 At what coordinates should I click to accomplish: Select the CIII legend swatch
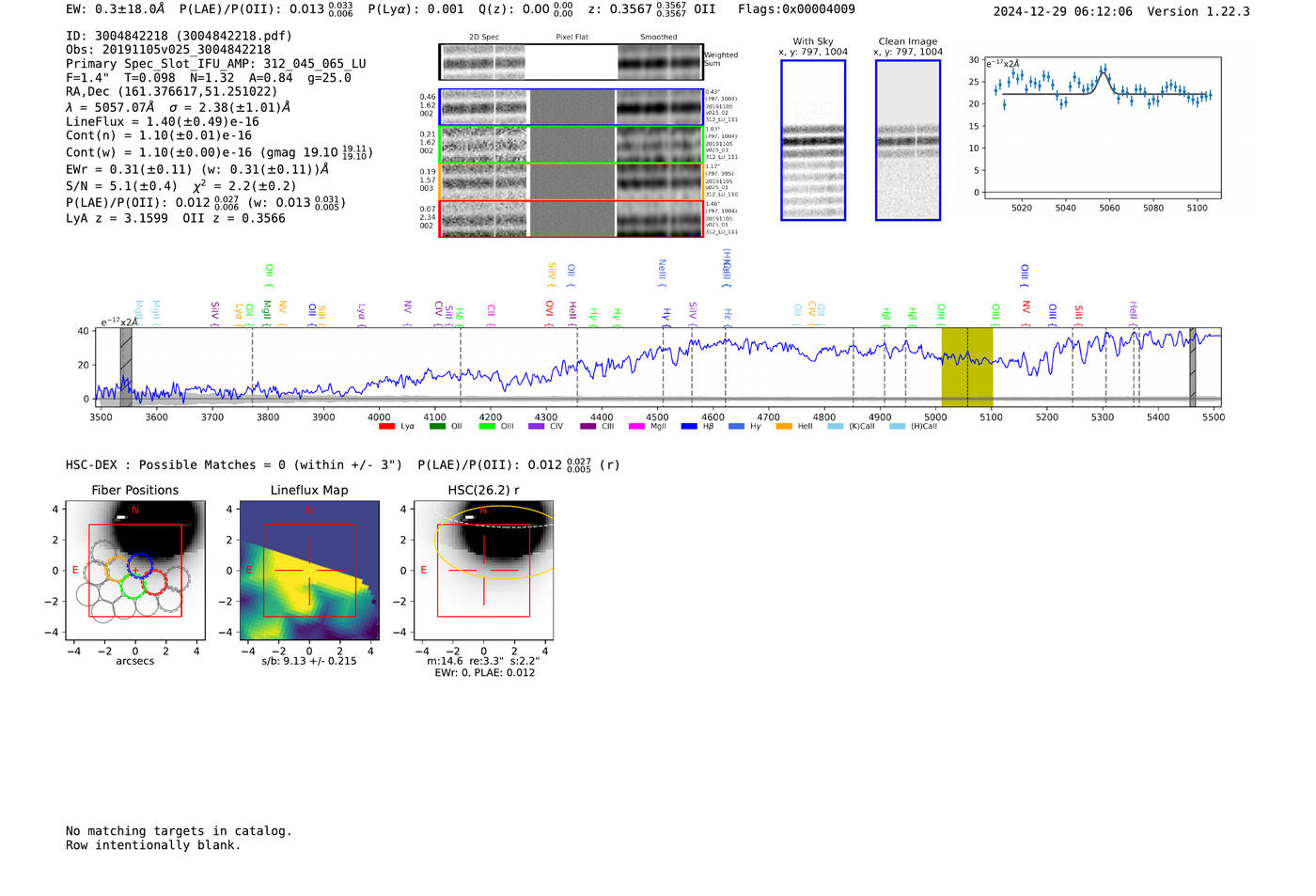pyautogui.click(x=587, y=427)
